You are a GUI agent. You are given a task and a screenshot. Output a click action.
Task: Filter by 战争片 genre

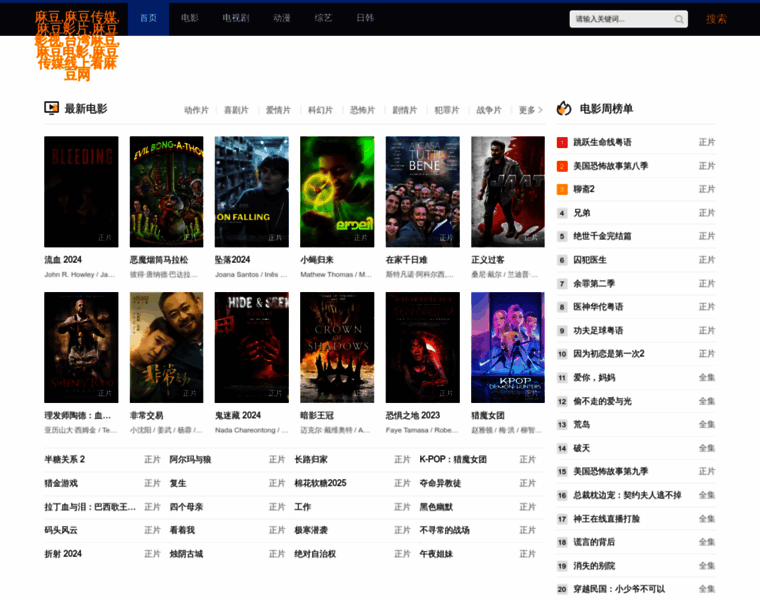click(489, 110)
